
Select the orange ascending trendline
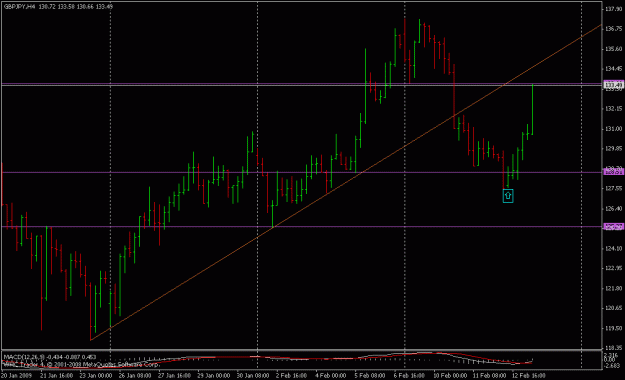click(346, 182)
